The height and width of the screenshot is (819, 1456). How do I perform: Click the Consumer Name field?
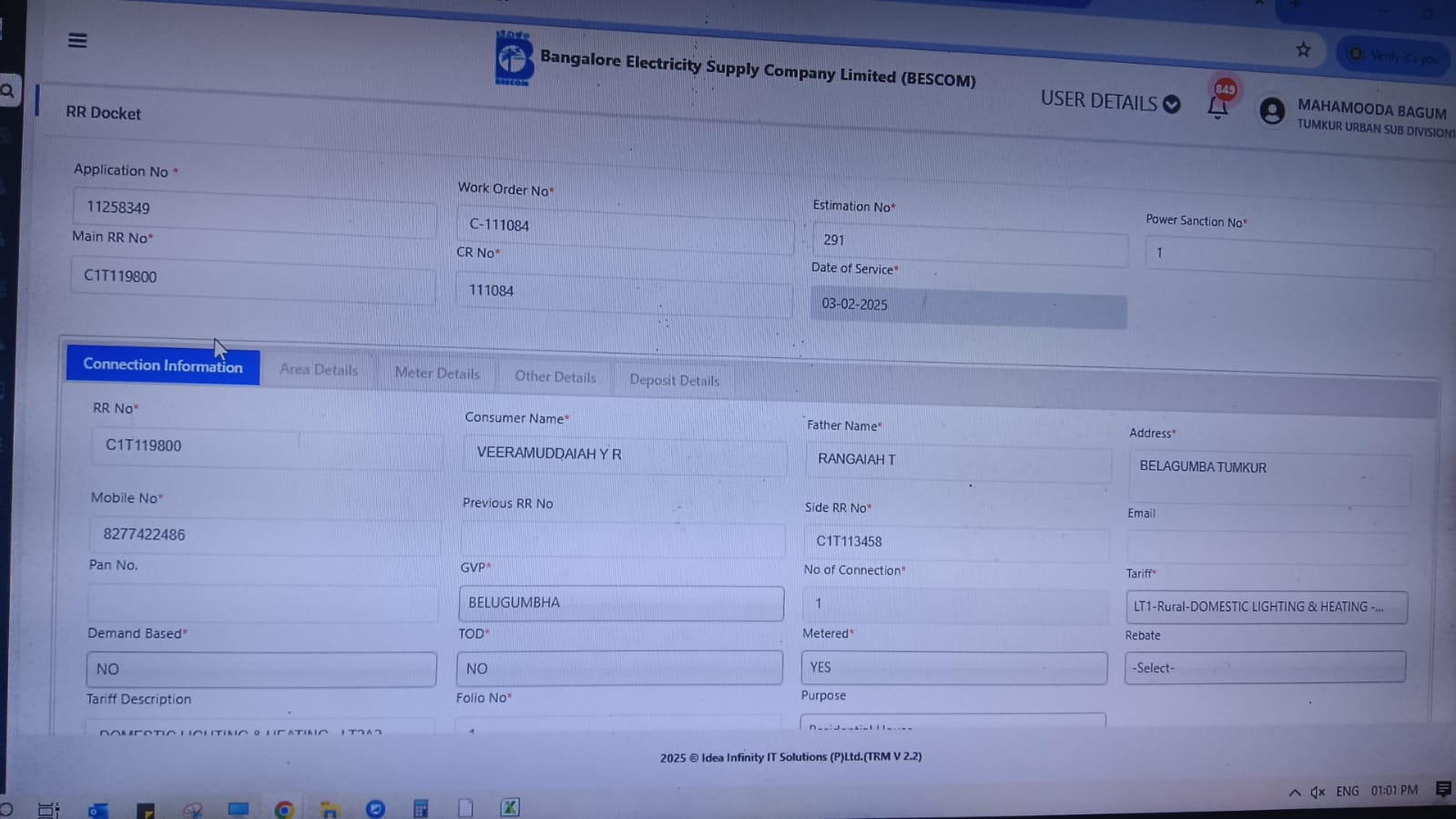click(x=625, y=455)
